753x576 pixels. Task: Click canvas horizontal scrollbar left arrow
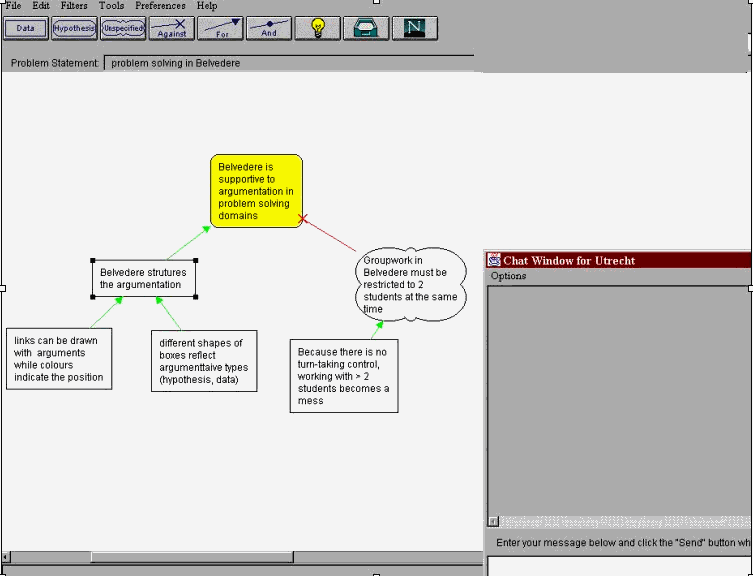6,557
